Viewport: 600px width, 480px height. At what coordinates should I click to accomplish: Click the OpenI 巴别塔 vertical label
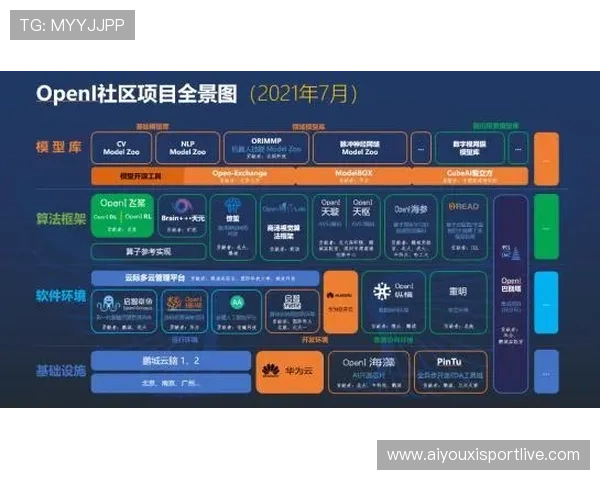click(x=511, y=285)
